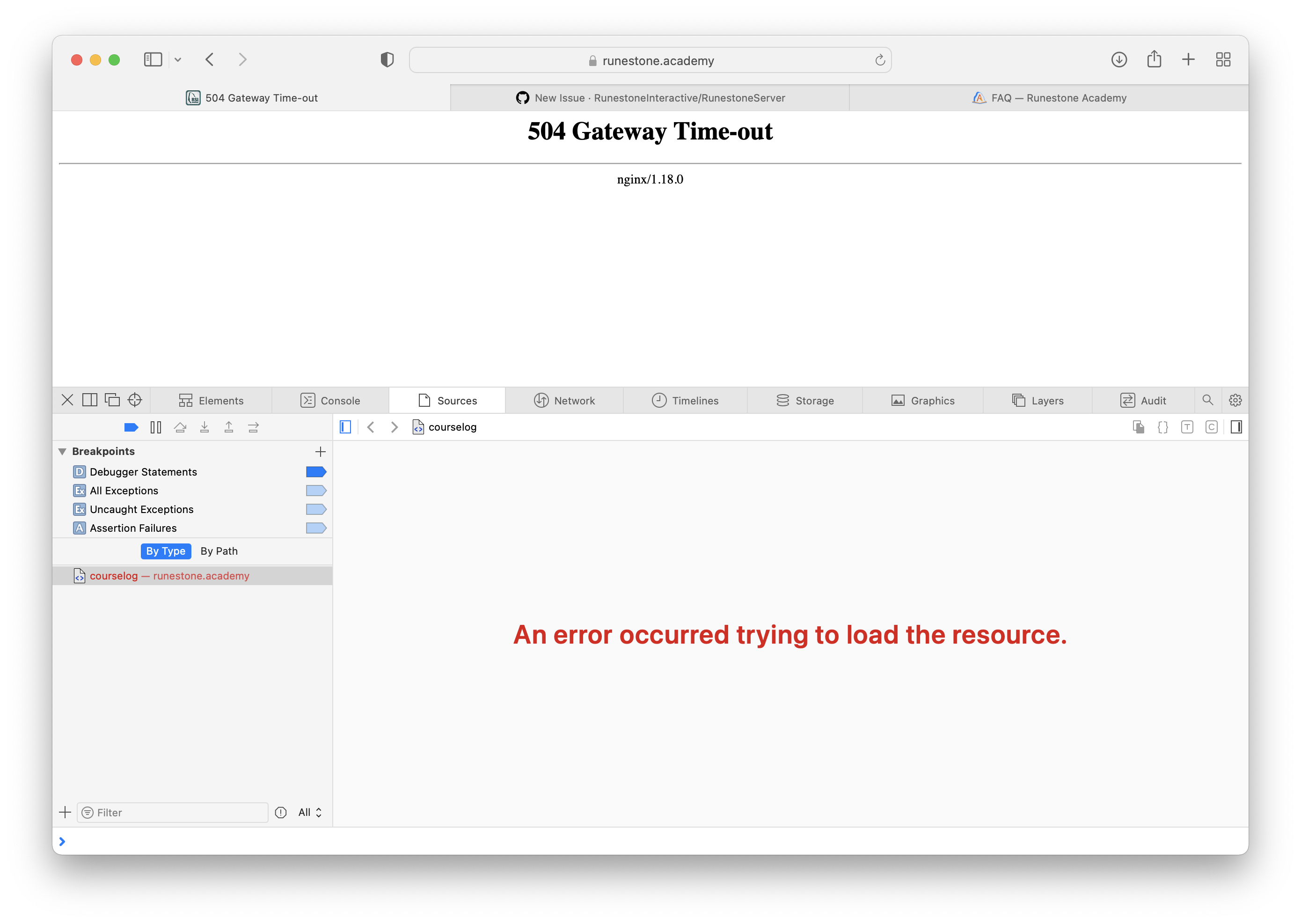Go back in sources history

370,427
